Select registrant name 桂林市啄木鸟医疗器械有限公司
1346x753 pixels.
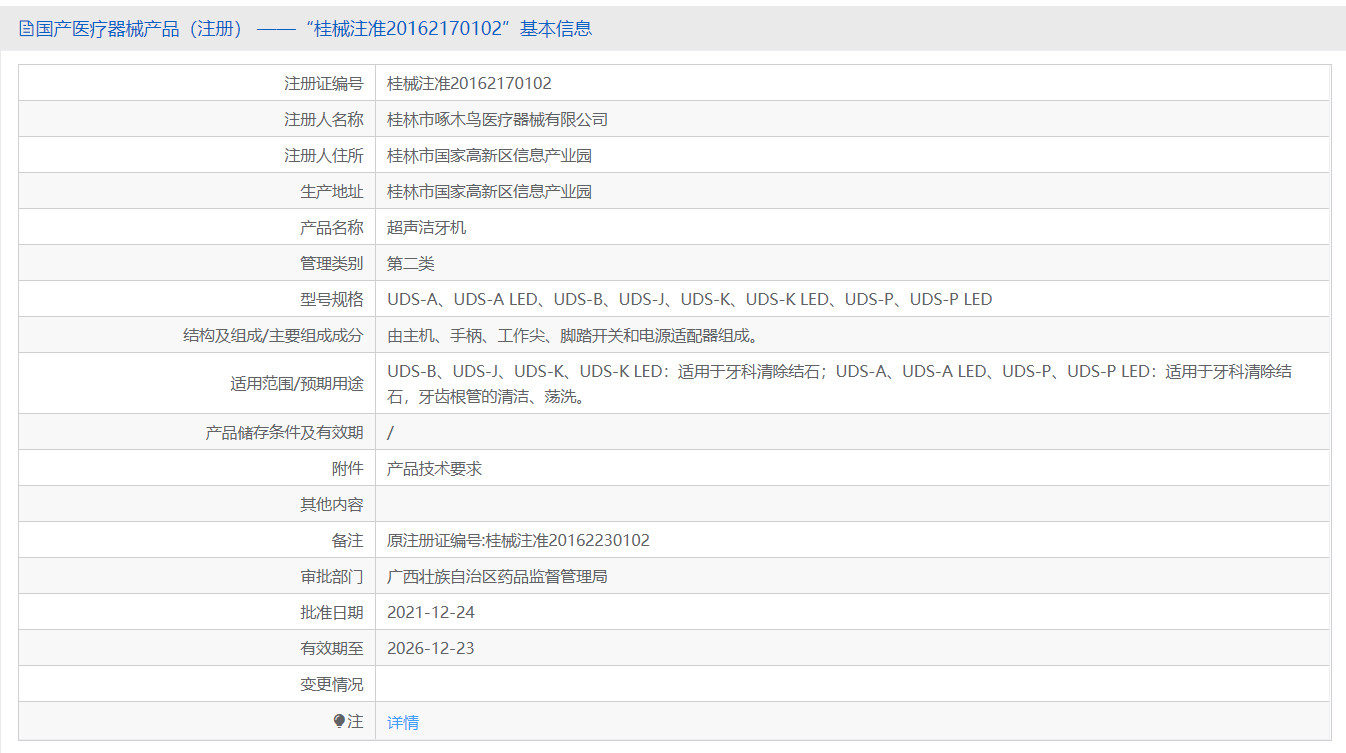(497, 120)
